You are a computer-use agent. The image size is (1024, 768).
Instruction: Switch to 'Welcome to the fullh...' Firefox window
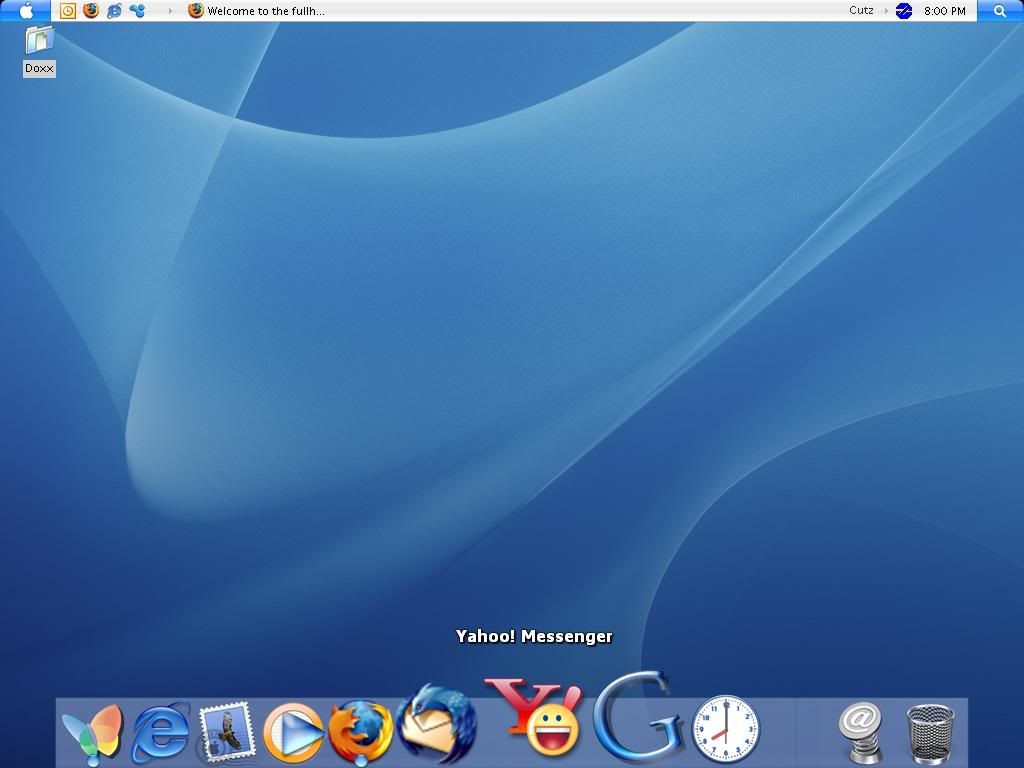coord(256,11)
